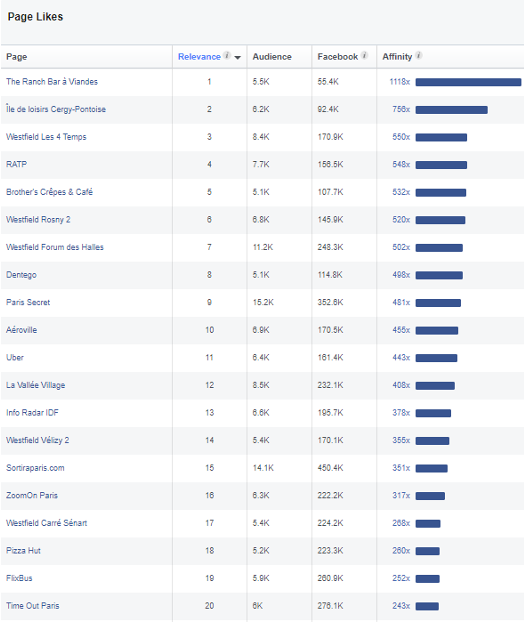Screen dimensions: 524x622
Task: Open The Ranch Bar à Viandes page link
Action: tap(52, 82)
